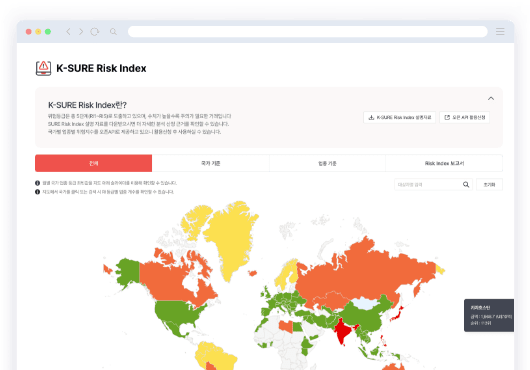Switch to the 국가 기준 tab

pyautogui.click(x=211, y=163)
